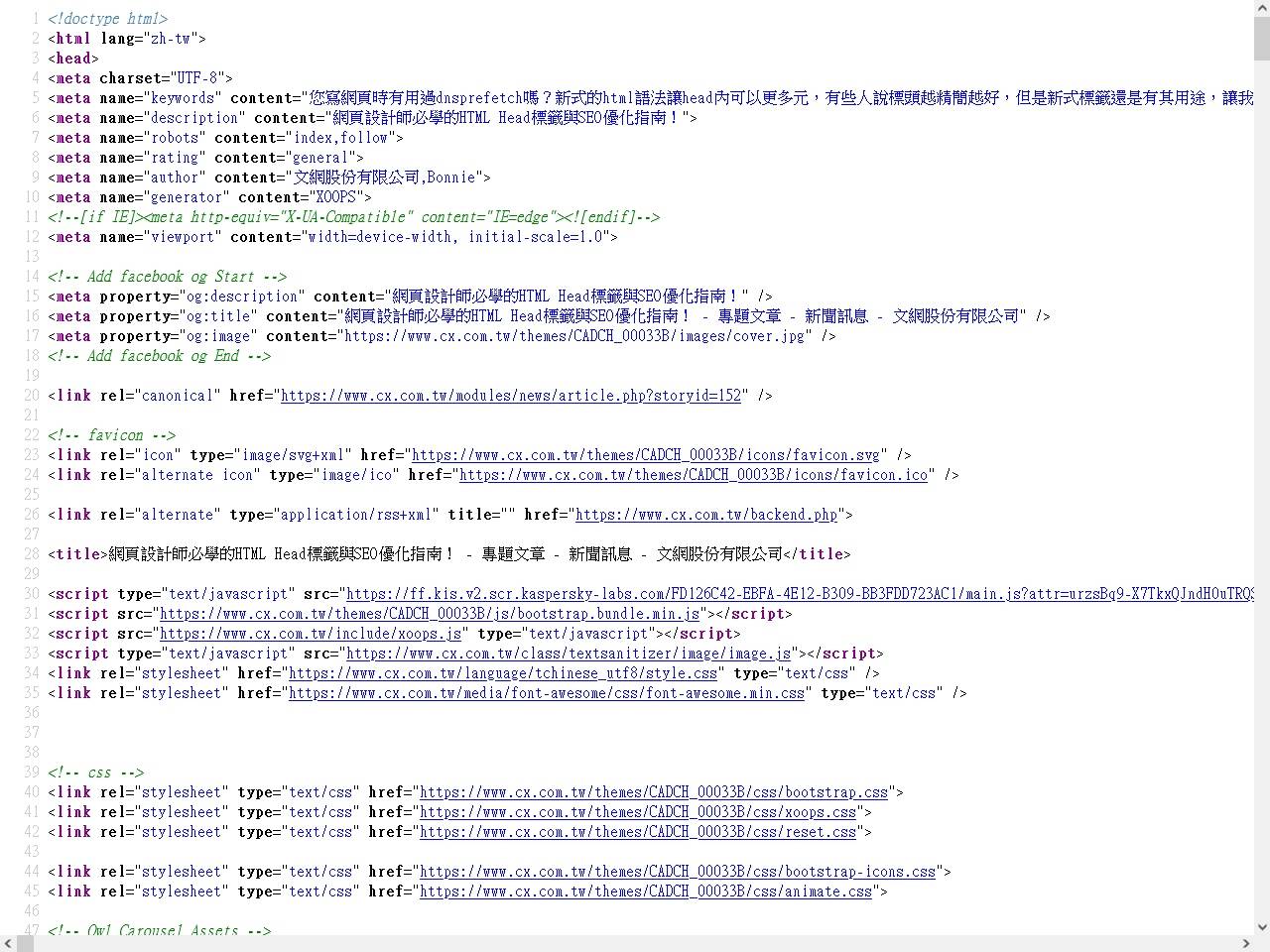Click the page title text inside title tag
The image size is (1270, 952).
[x=444, y=554]
